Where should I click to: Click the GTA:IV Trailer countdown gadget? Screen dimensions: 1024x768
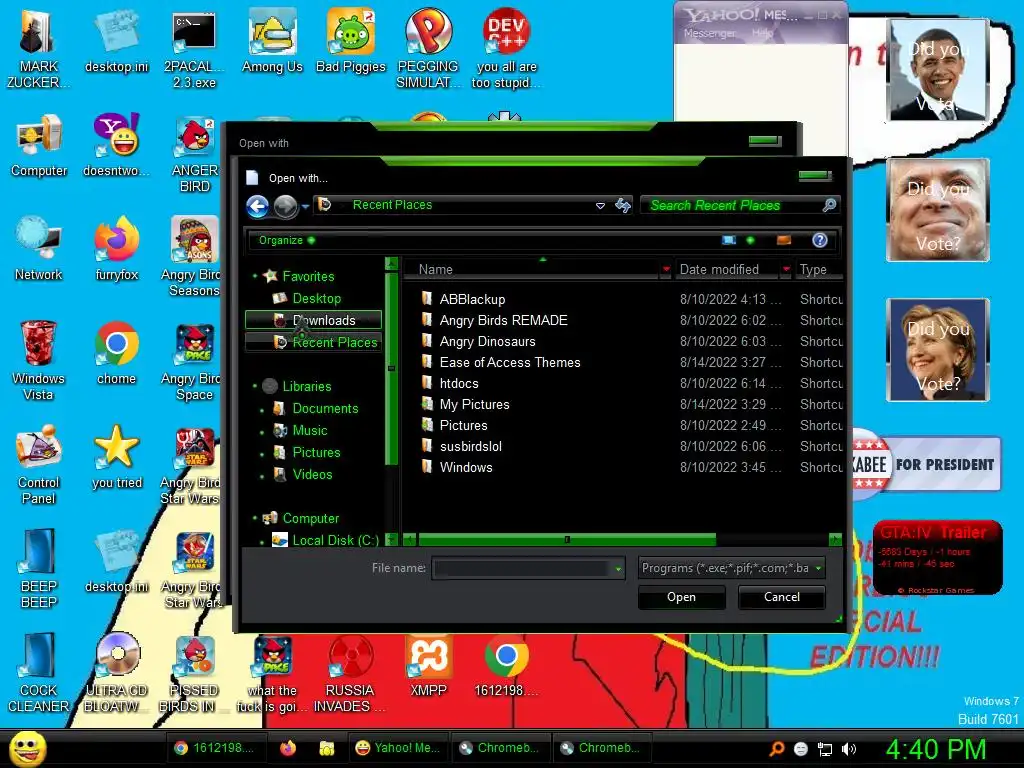pyautogui.click(x=937, y=557)
